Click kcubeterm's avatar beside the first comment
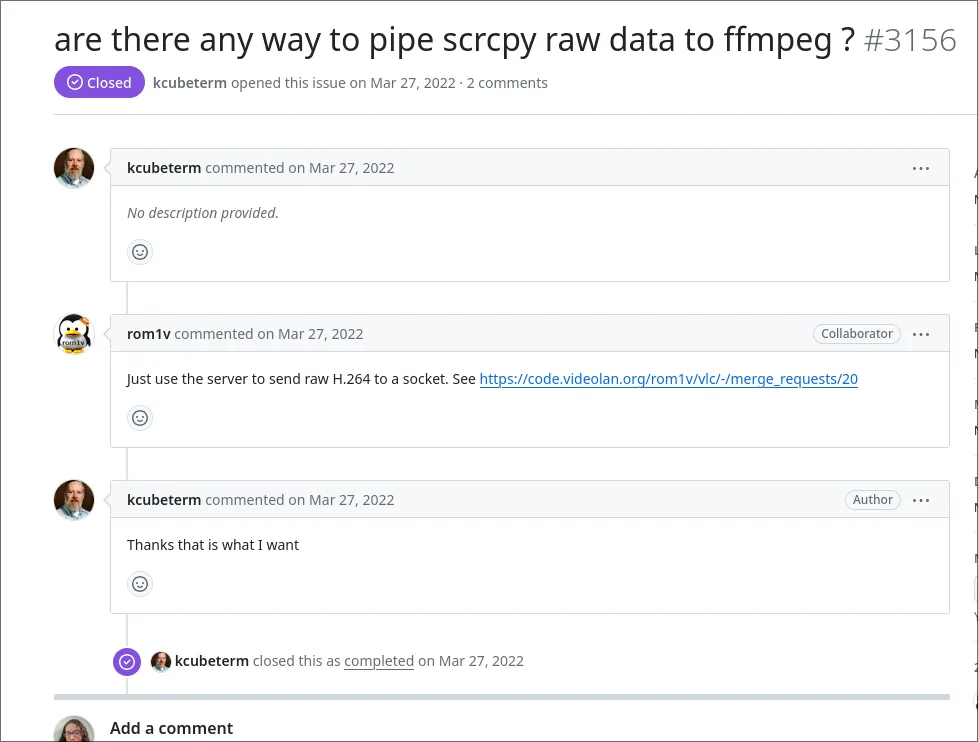 (74, 168)
